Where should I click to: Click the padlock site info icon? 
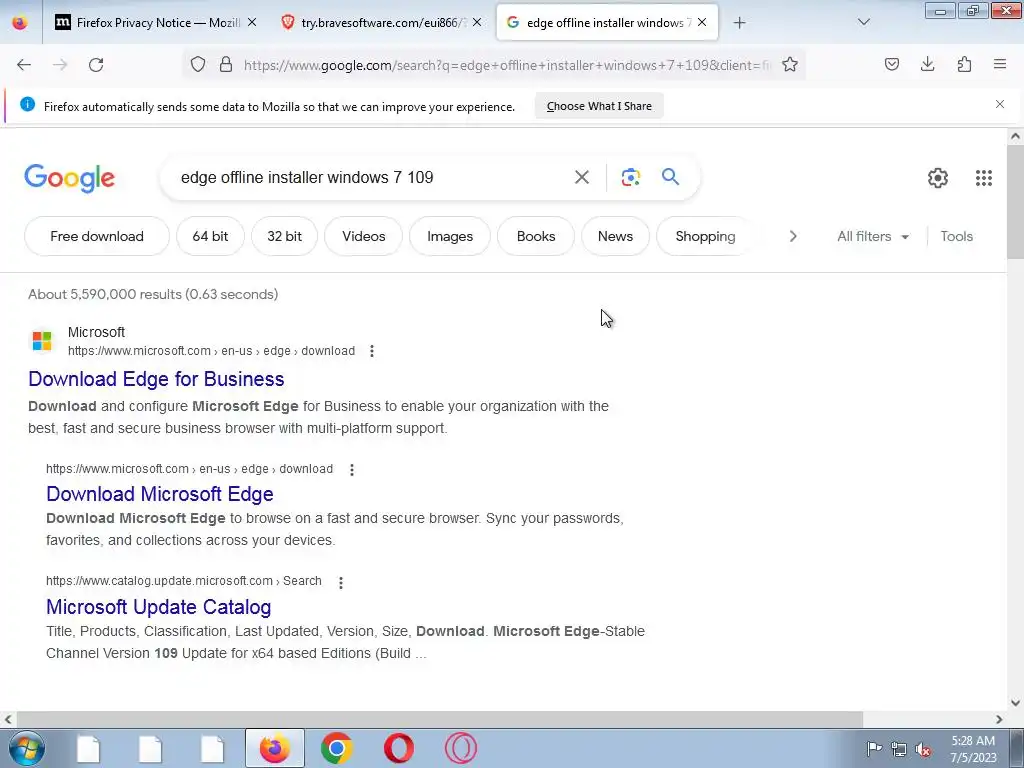pos(226,64)
